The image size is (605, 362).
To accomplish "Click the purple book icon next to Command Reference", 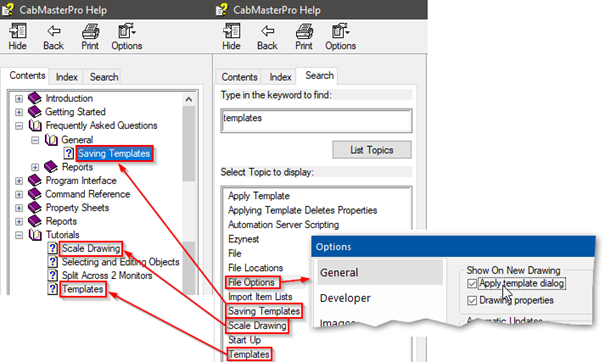I will pos(35,194).
